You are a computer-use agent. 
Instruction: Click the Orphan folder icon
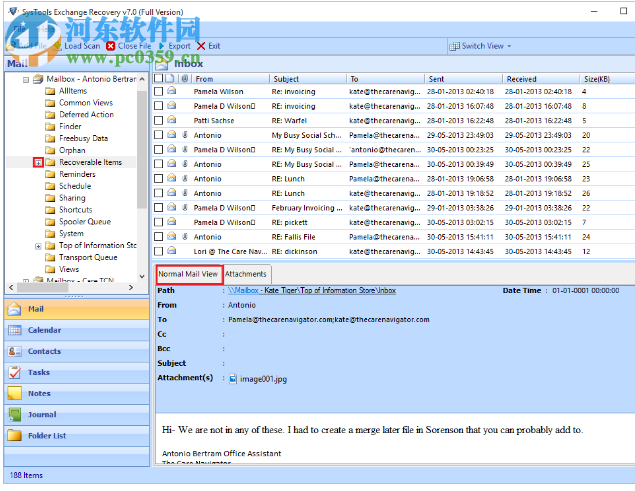[50, 150]
